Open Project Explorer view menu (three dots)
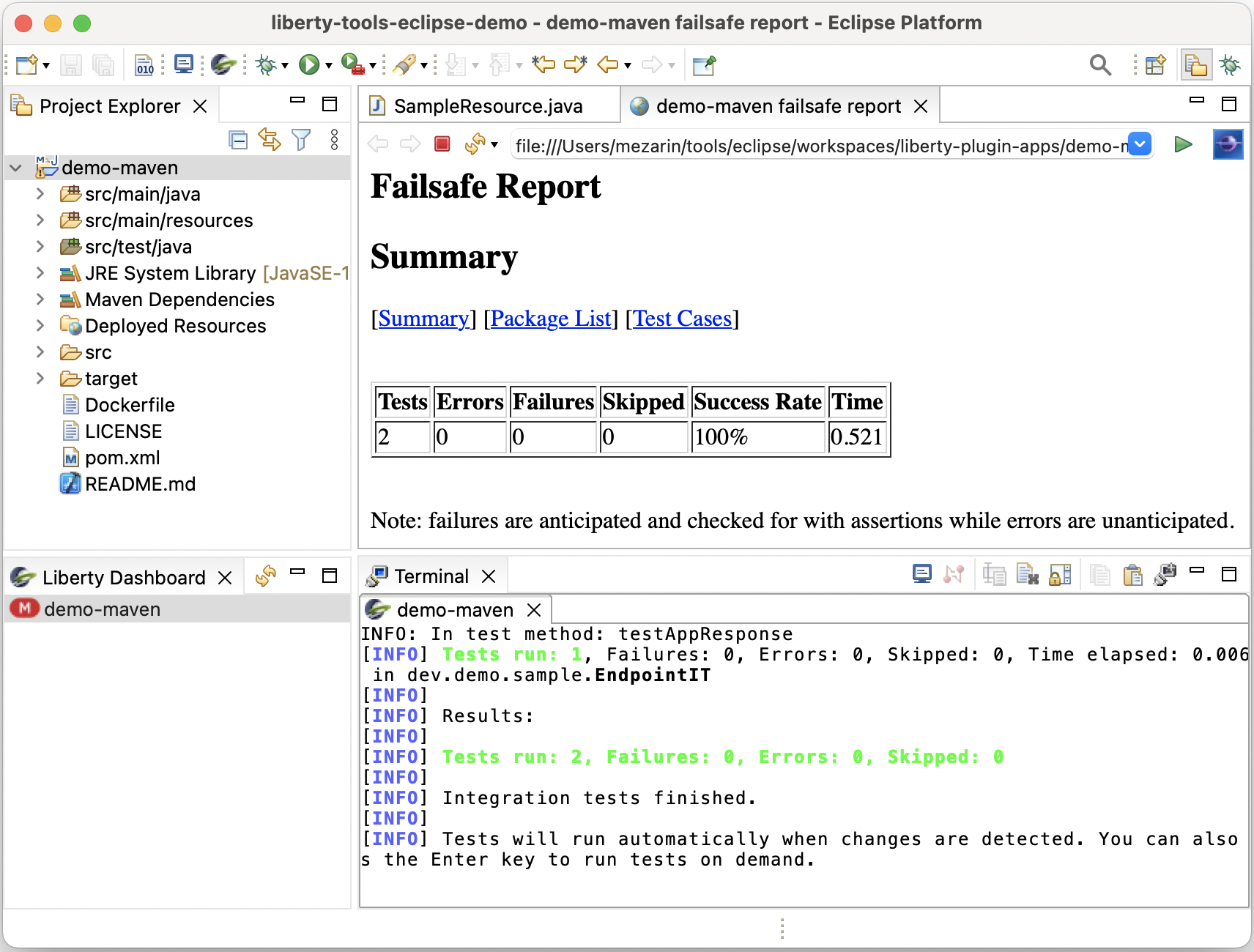This screenshot has width=1254, height=952. (334, 140)
